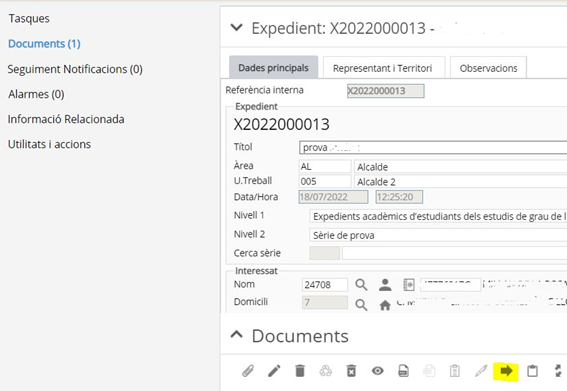
Task: Click the U.Treball name field Alcalde 2
Action: click(460, 182)
